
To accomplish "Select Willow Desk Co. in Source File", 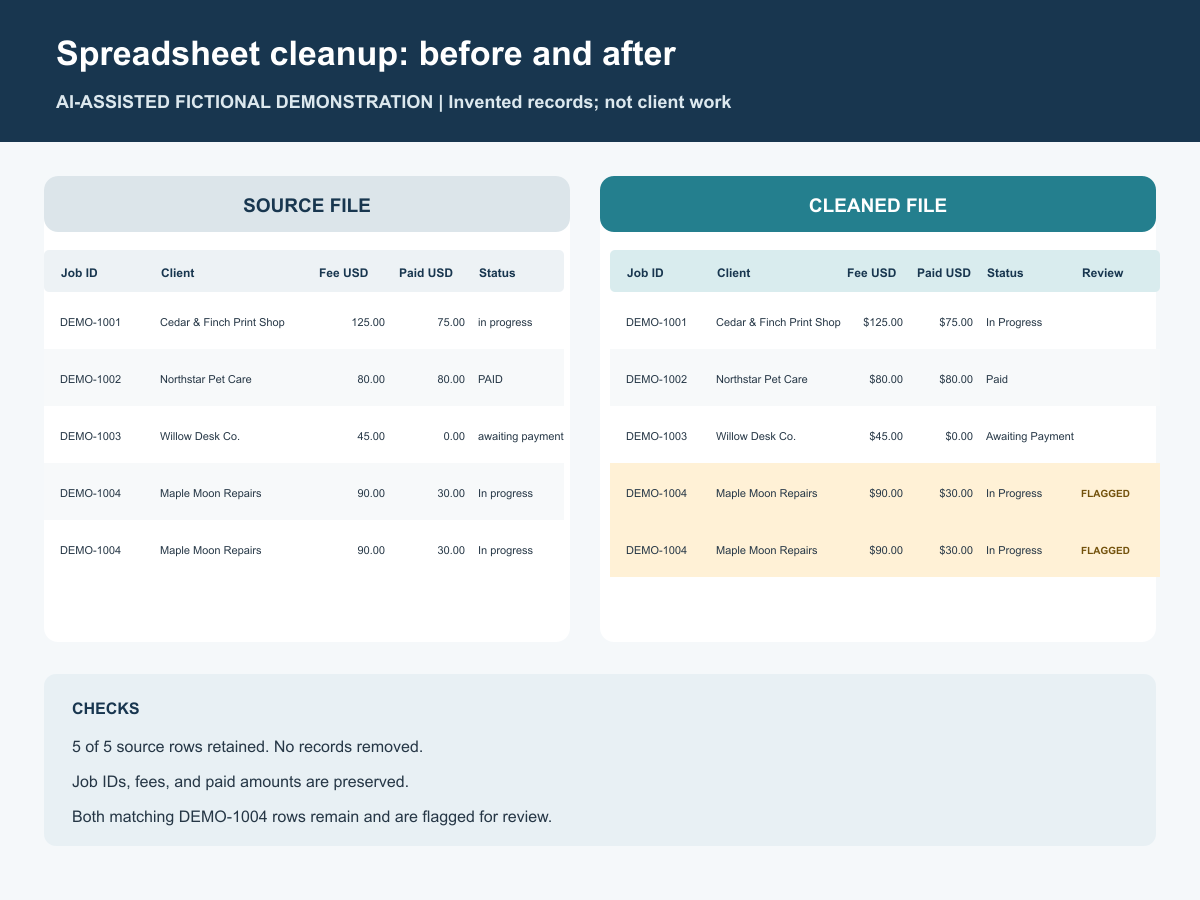I will [200, 436].
